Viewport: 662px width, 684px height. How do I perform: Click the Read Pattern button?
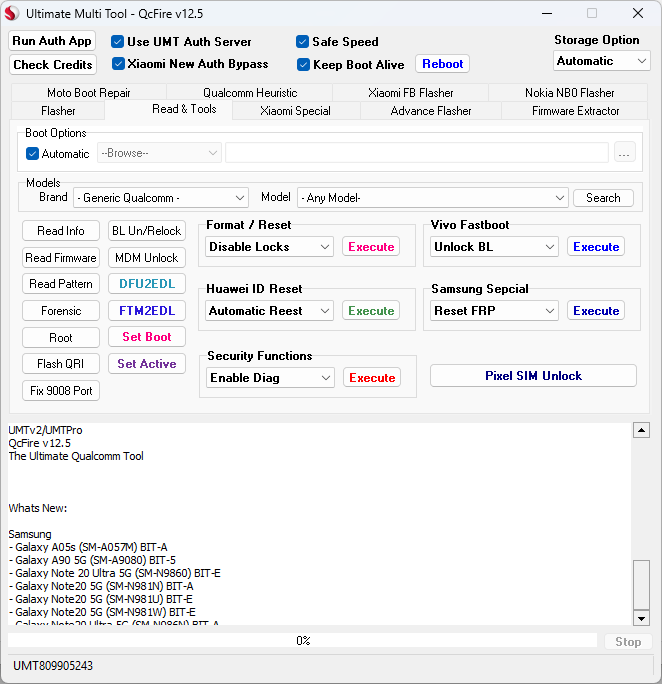point(61,284)
